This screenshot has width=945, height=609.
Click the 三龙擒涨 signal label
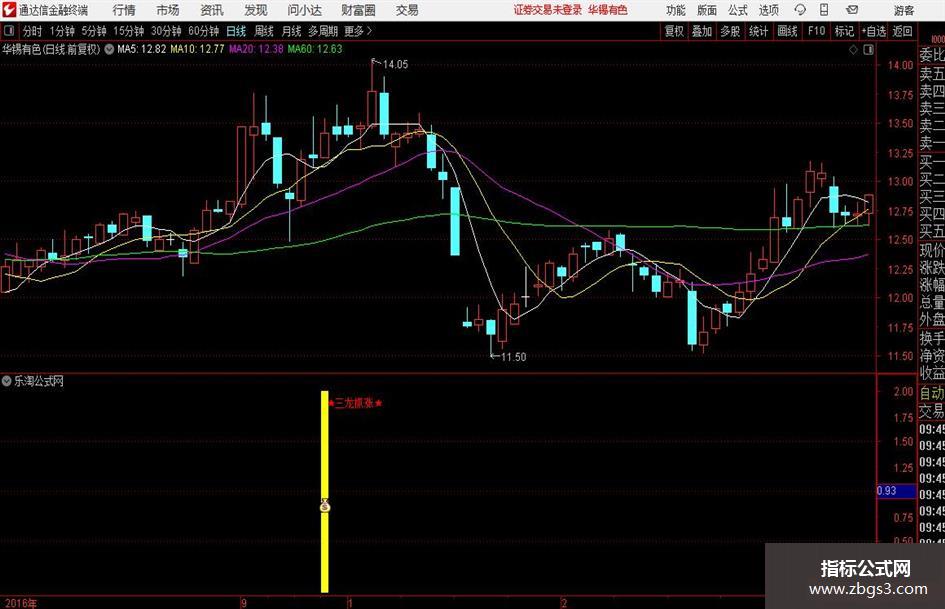click(x=355, y=403)
